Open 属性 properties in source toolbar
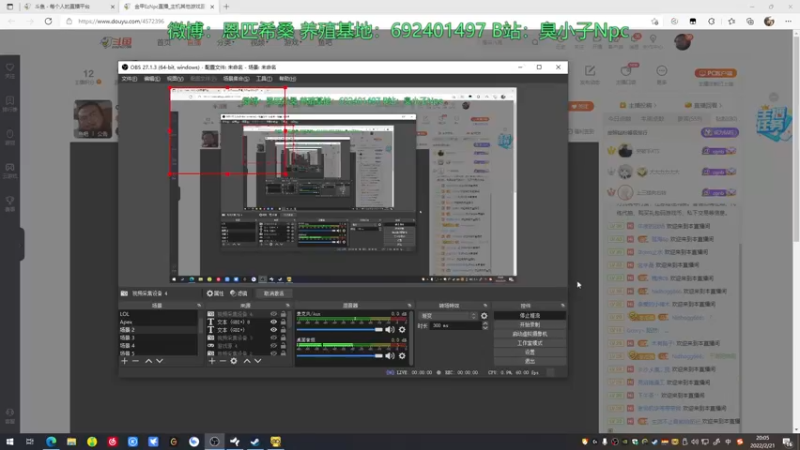 click(215, 293)
